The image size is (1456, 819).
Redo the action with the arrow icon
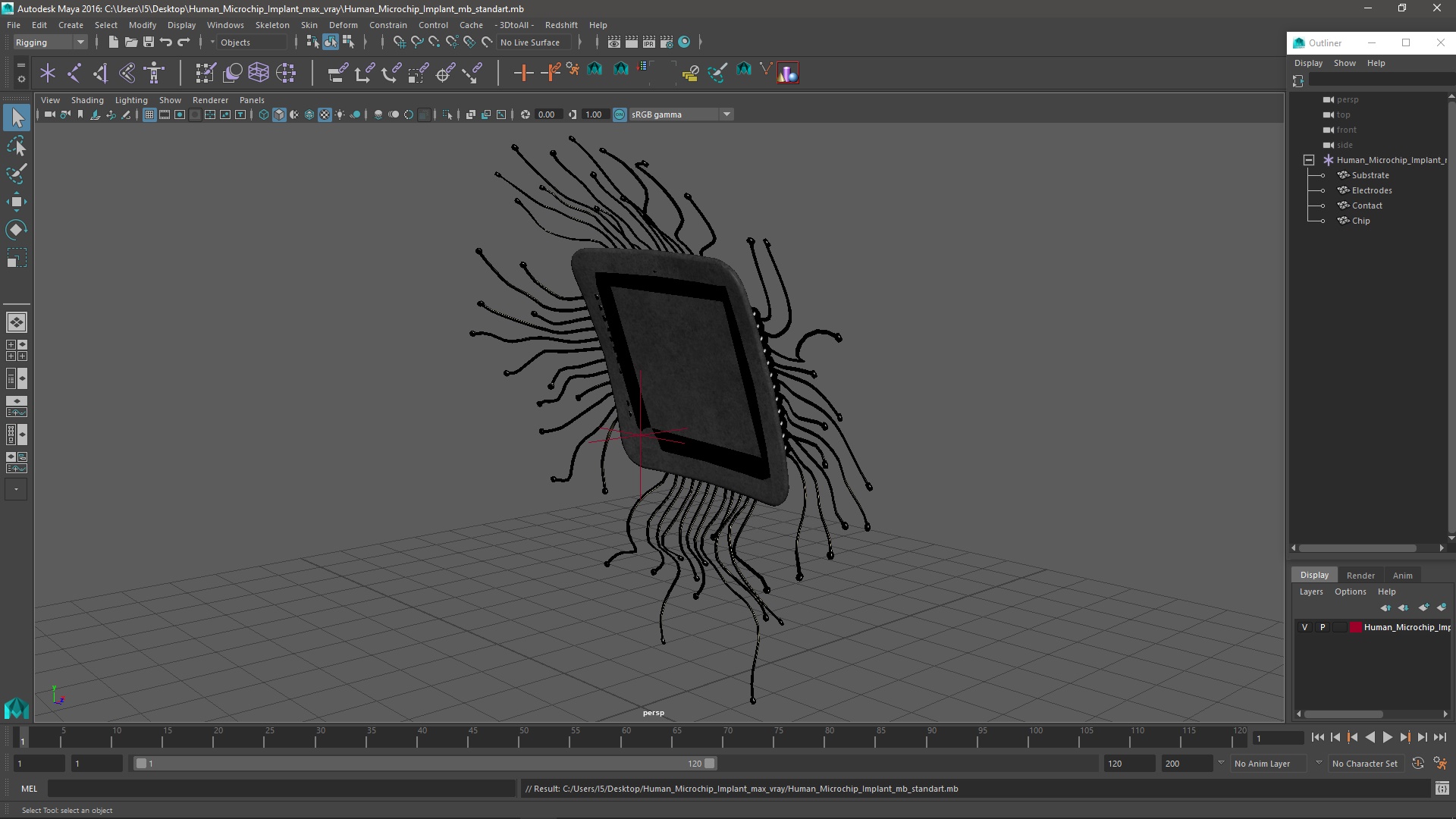184,42
